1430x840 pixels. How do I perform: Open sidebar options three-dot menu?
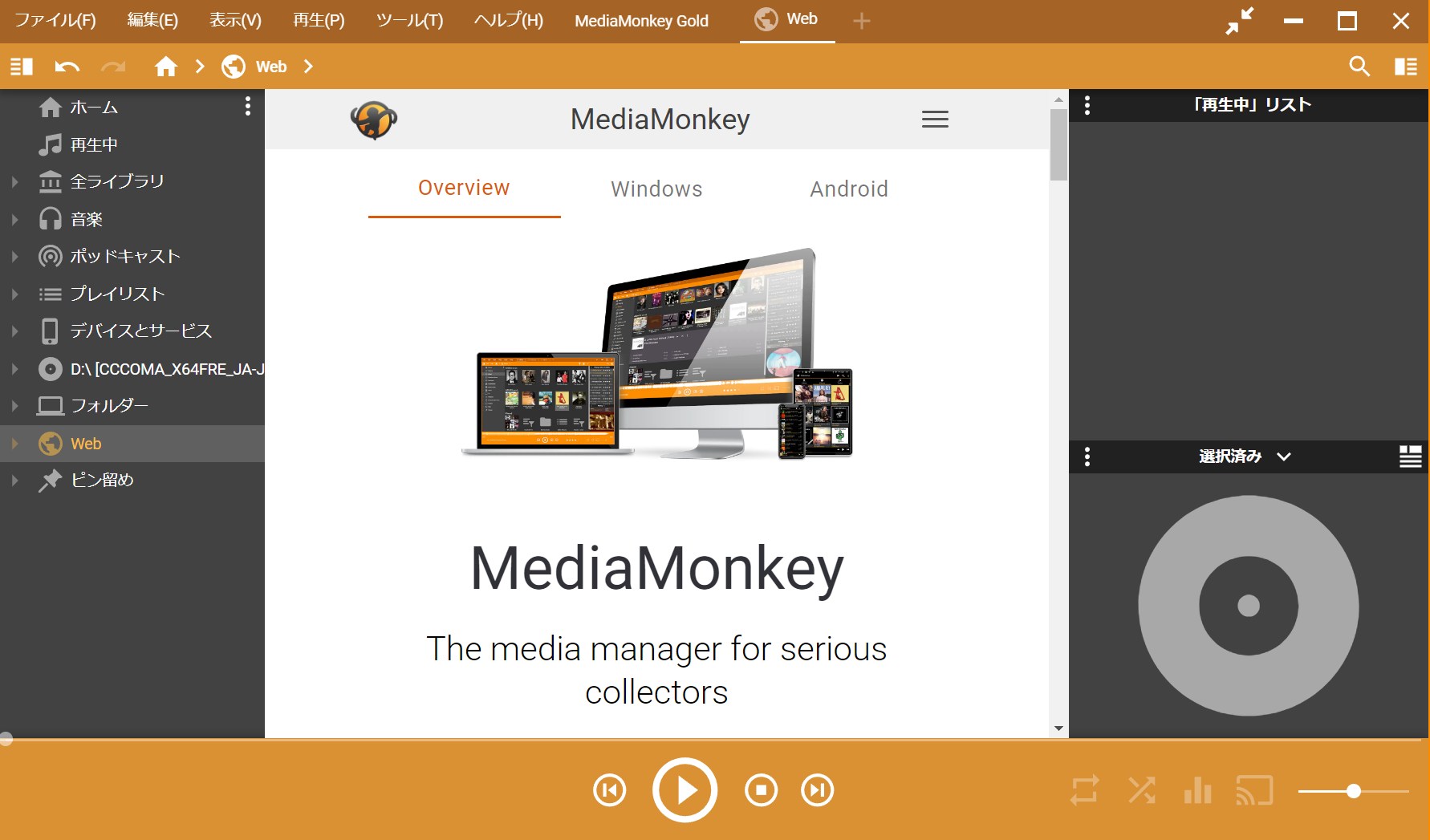(x=248, y=106)
